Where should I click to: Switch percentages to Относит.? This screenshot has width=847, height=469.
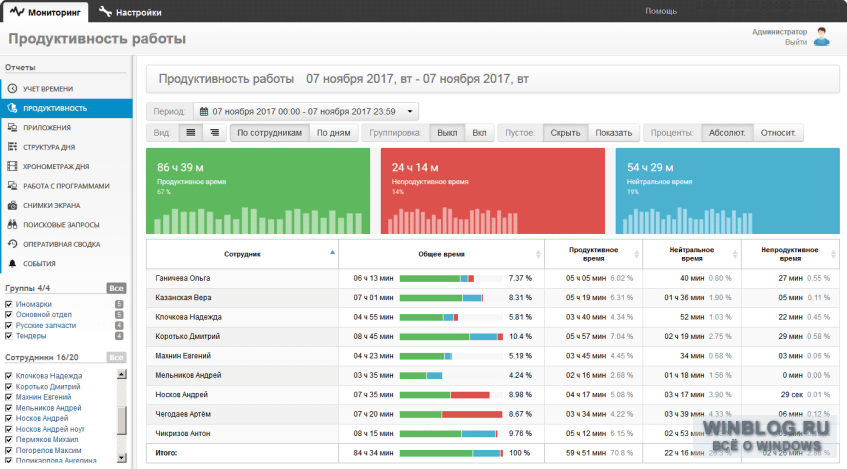point(778,132)
